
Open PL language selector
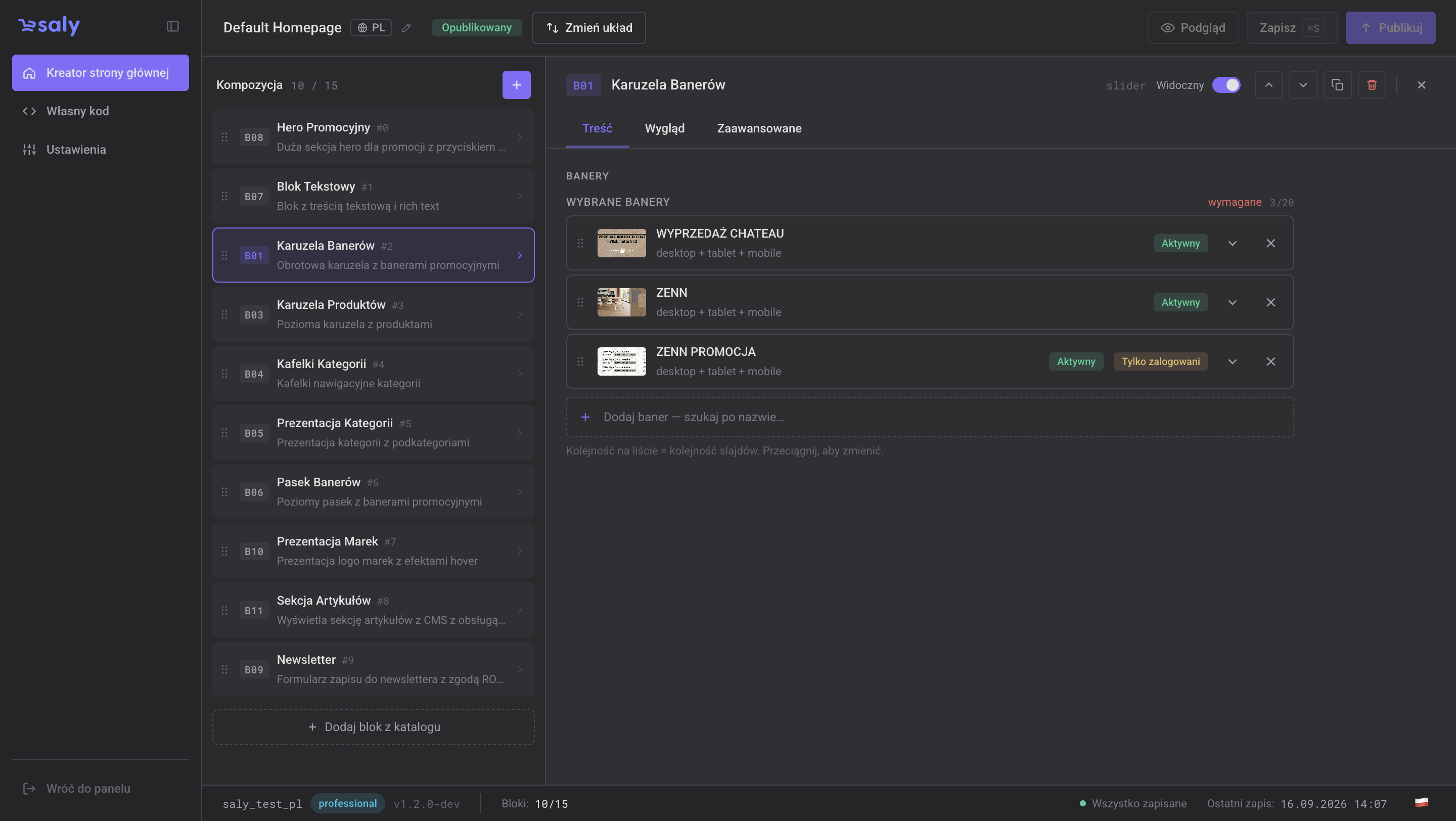[371, 28]
